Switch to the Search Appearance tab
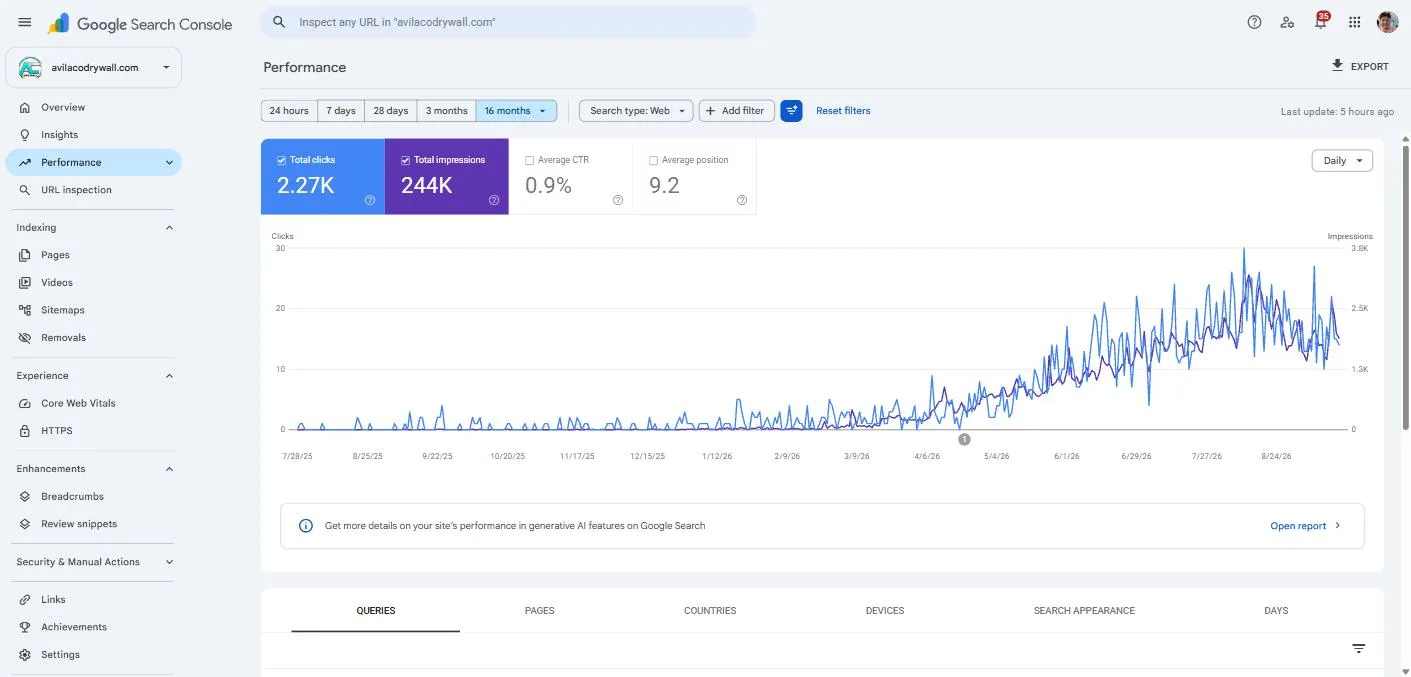The width and height of the screenshot is (1411, 677). (1084, 611)
